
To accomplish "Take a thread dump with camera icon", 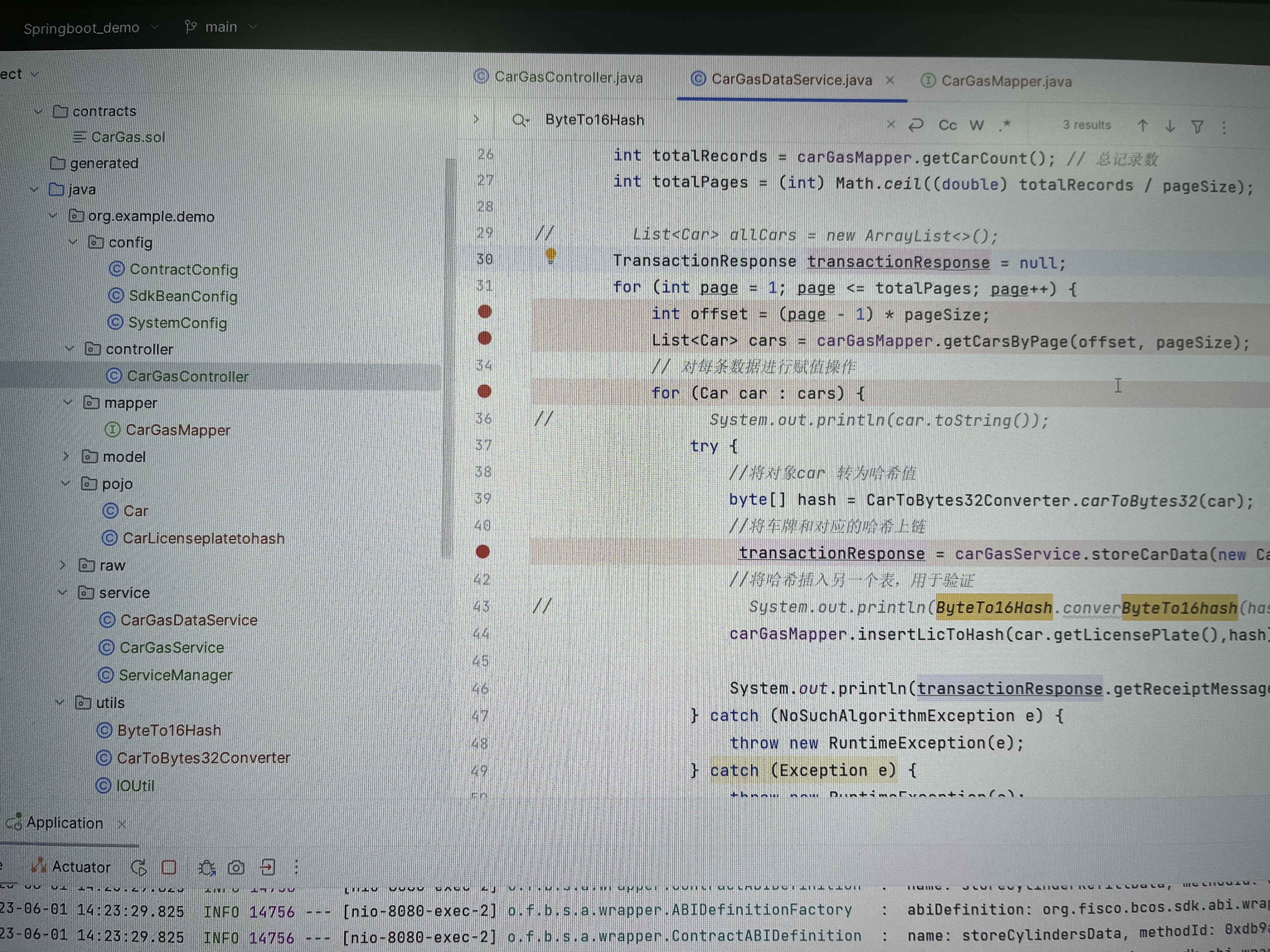I will pyautogui.click(x=236, y=868).
